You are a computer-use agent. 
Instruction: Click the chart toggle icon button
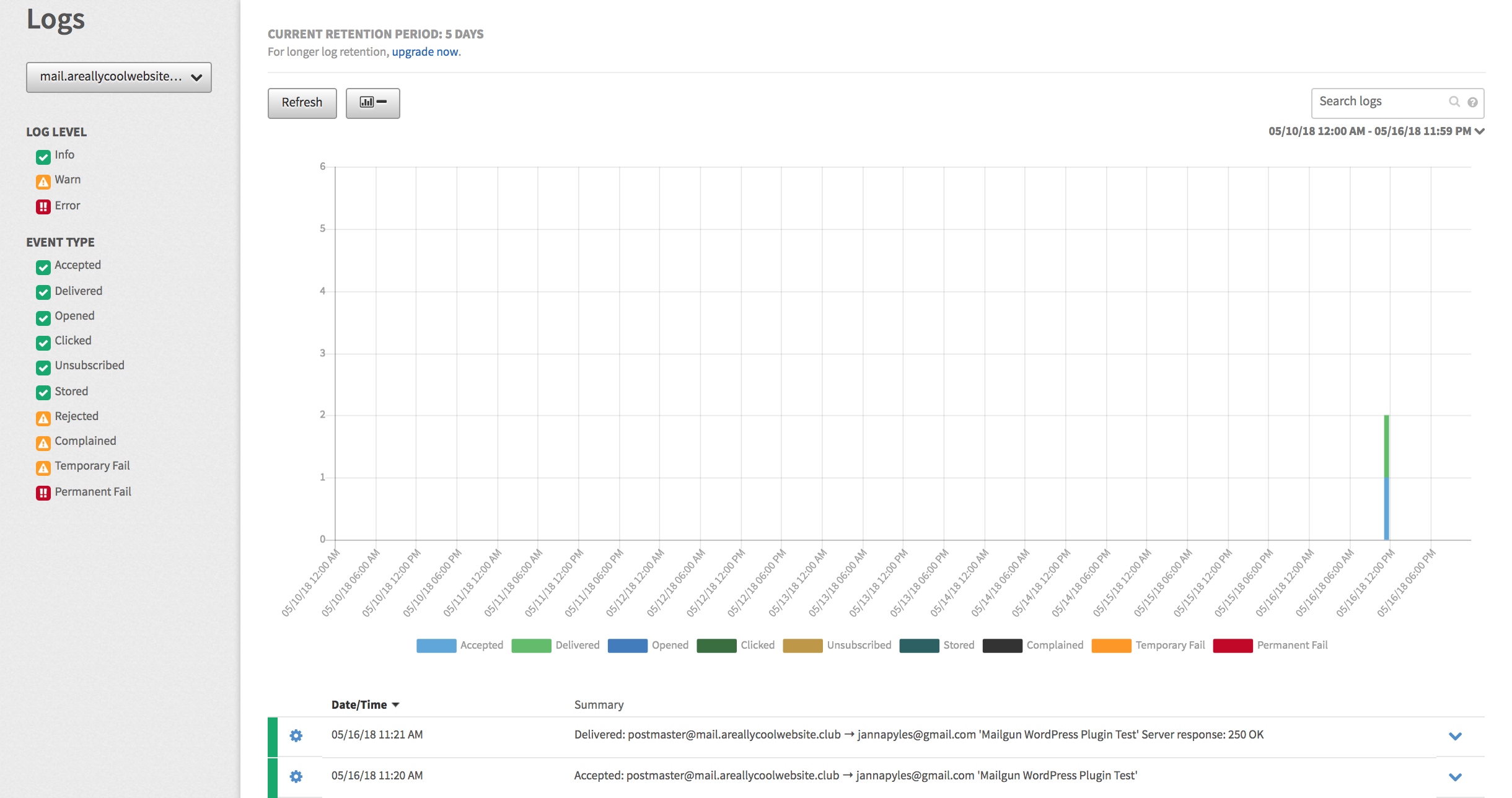372,103
